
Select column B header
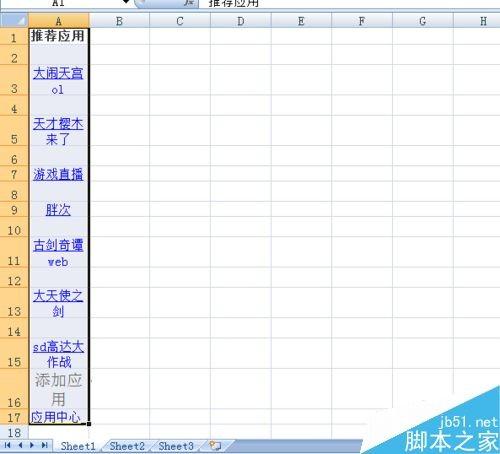pyautogui.click(x=119, y=21)
